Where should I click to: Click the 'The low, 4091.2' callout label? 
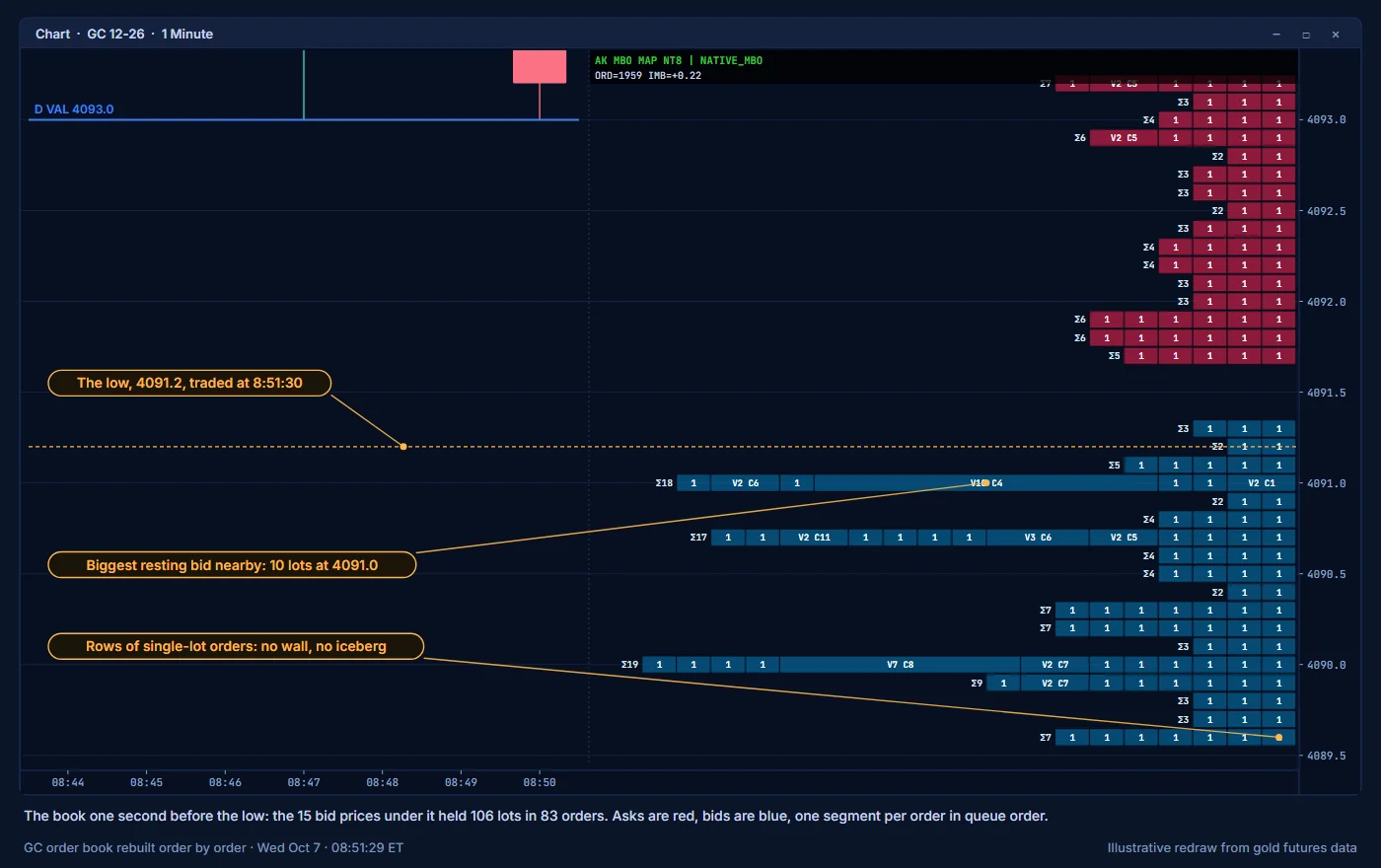click(189, 383)
